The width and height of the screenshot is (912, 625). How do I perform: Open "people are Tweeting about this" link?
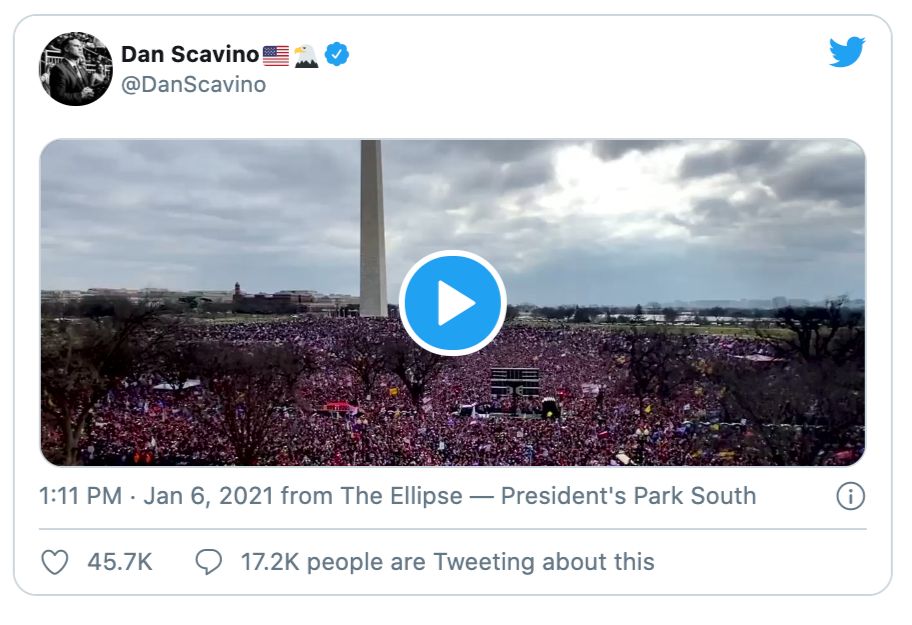[480, 562]
